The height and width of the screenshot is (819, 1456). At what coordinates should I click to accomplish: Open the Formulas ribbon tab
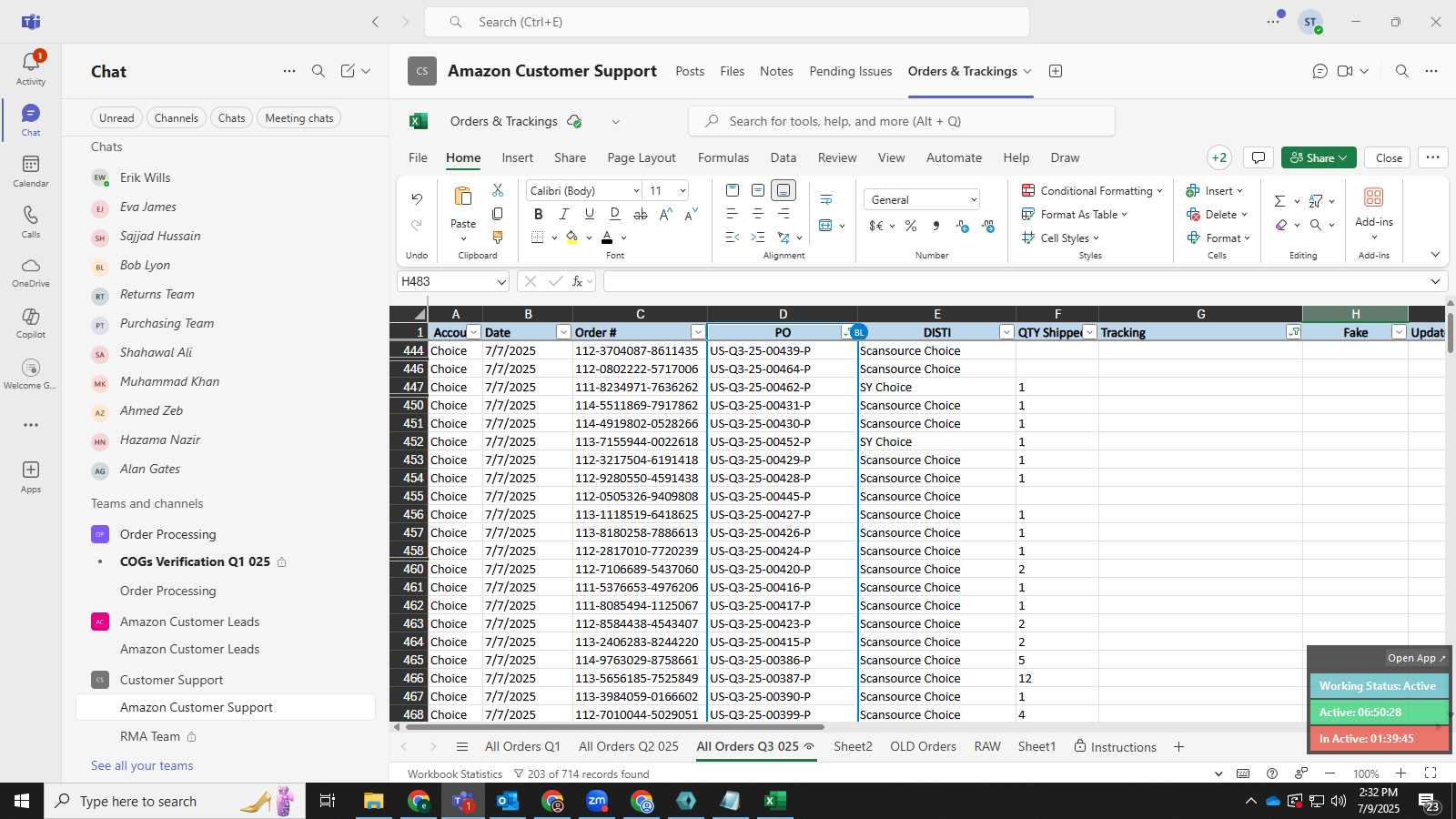(x=723, y=157)
